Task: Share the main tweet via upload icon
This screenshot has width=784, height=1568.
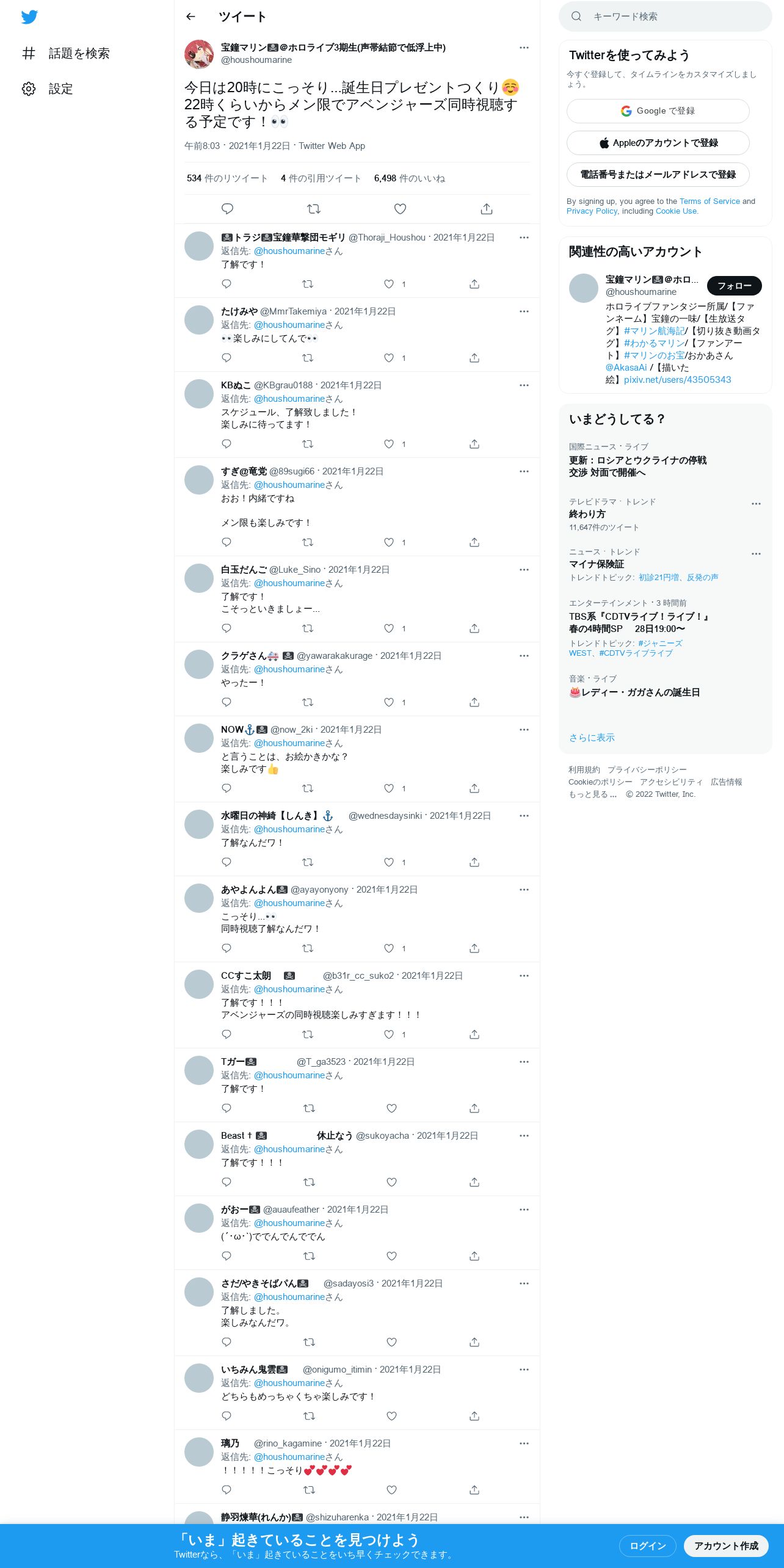Action: point(487,209)
